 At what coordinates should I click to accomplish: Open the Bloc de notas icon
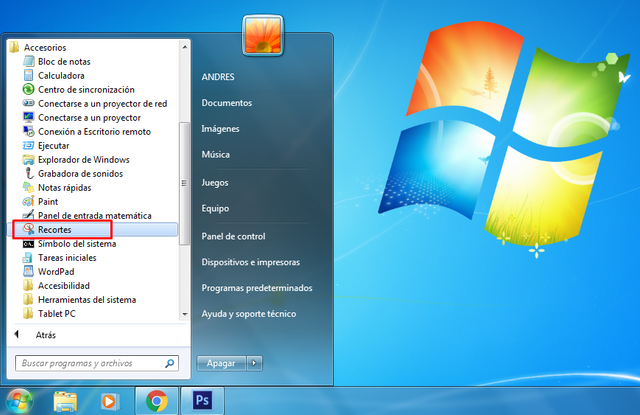[x=29, y=61]
